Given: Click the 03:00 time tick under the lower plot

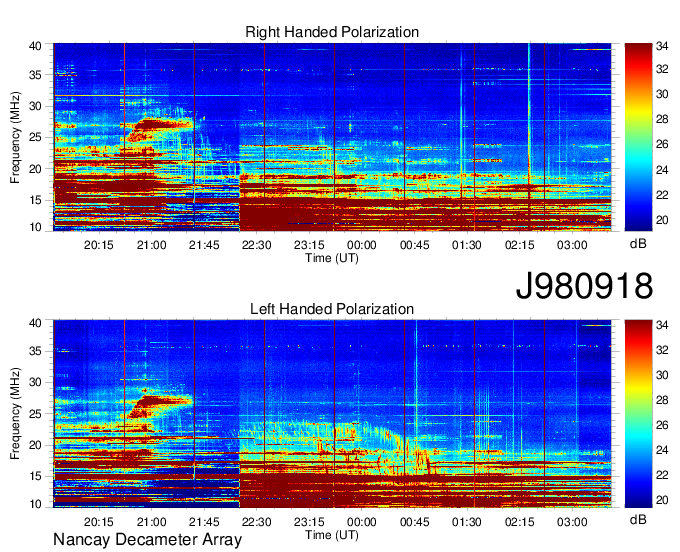Looking at the screenshot, I should pos(572,522).
